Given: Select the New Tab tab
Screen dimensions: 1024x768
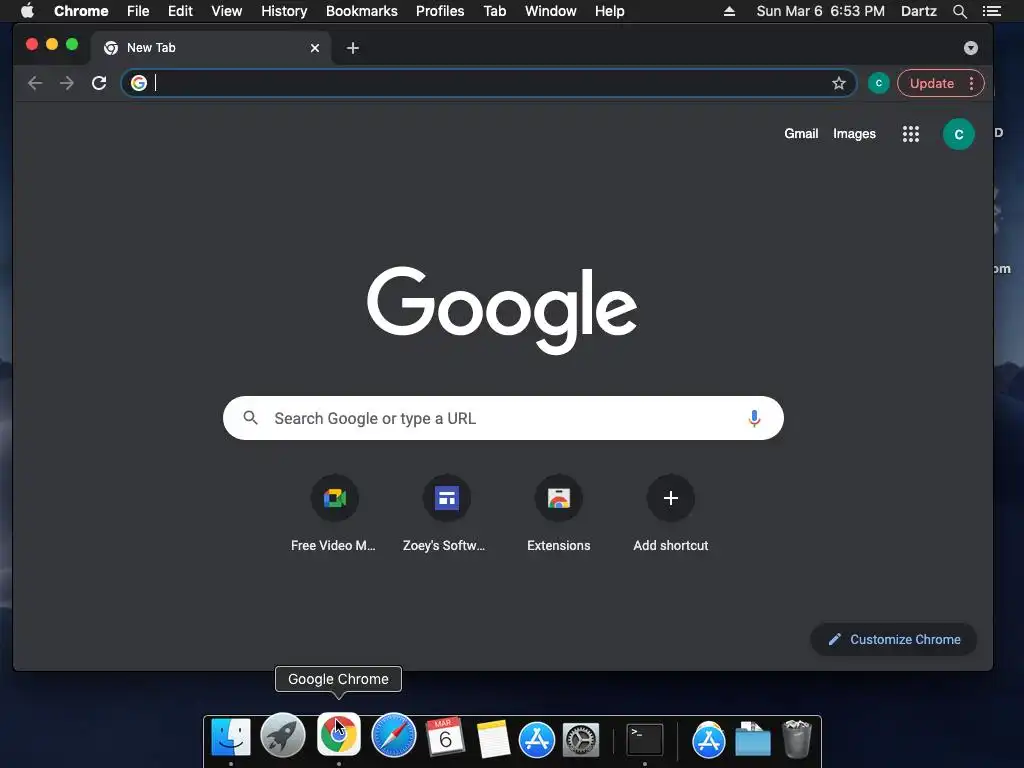Looking at the screenshot, I should pyautogui.click(x=211, y=48).
